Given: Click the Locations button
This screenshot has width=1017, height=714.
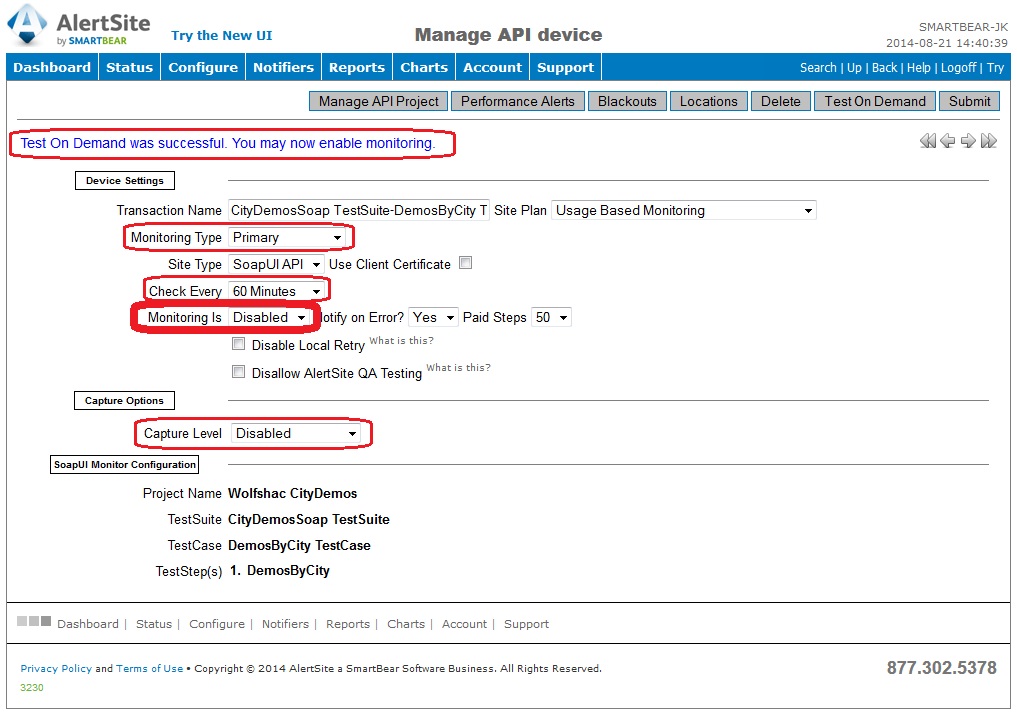Looking at the screenshot, I should pyautogui.click(x=708, y=101).
